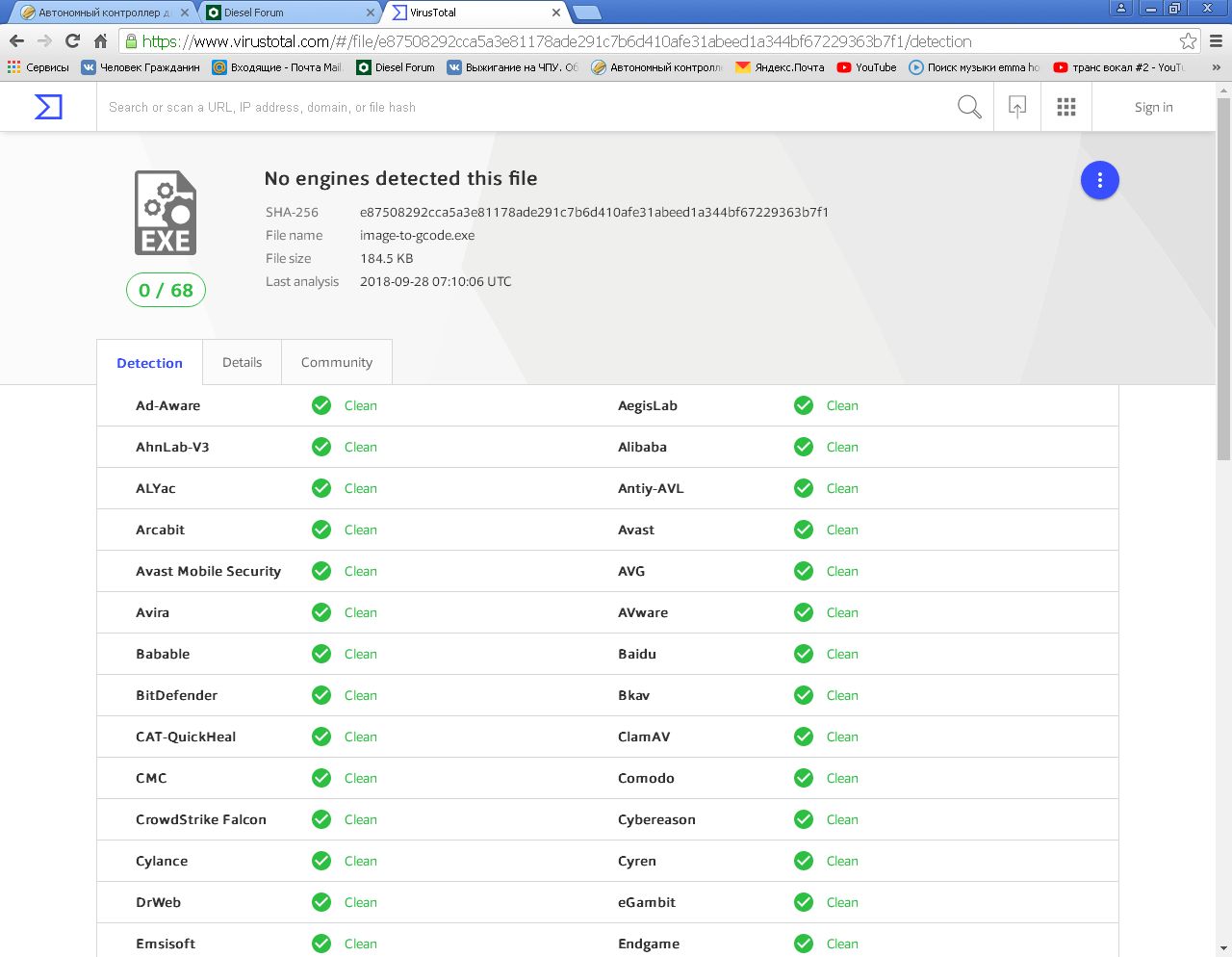
Task: Click the green check icon for AegisLab
Action: [x=804, y=405]
